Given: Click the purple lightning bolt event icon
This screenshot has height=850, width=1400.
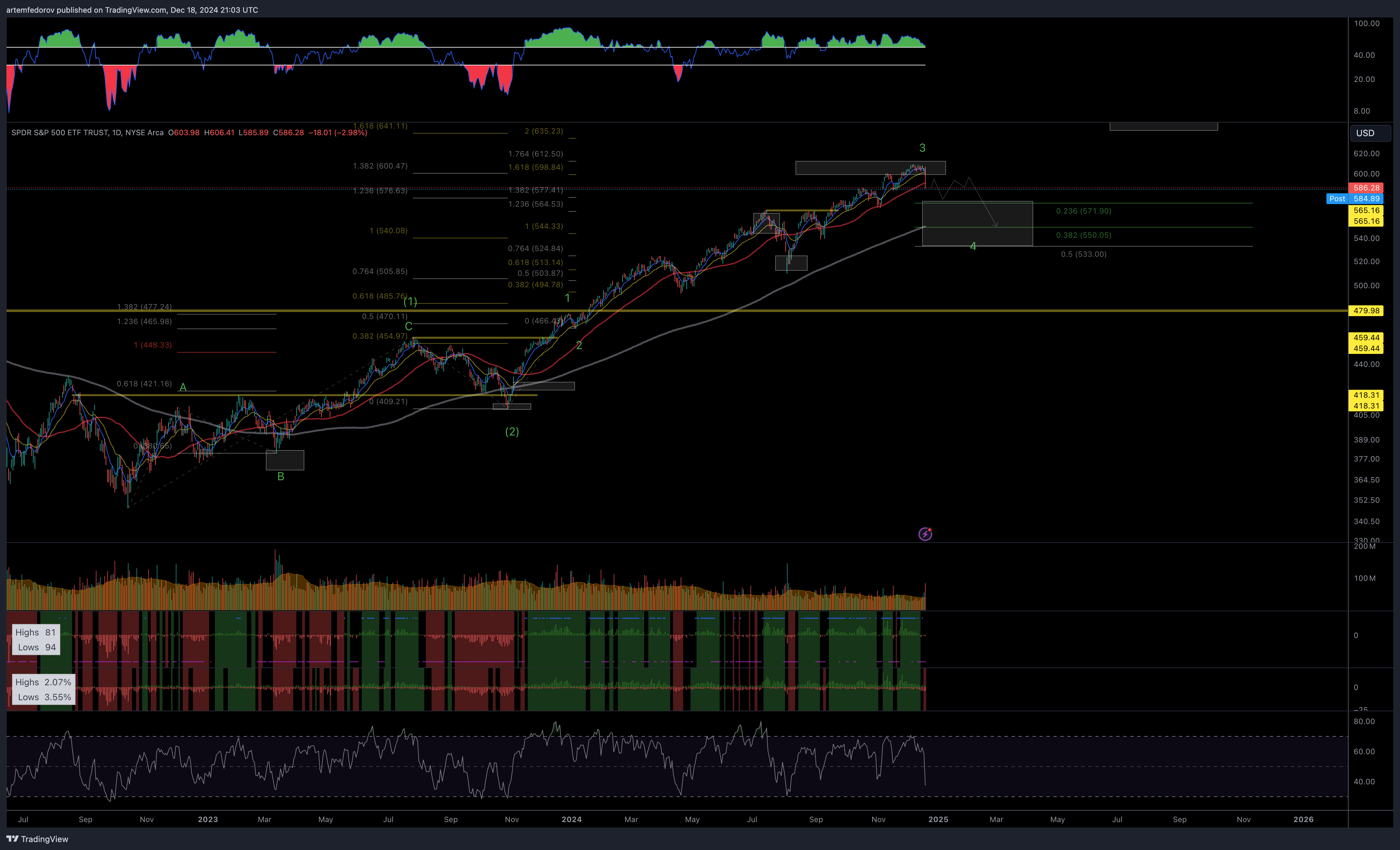Looking at the screenshot, I should click(925, 534).
